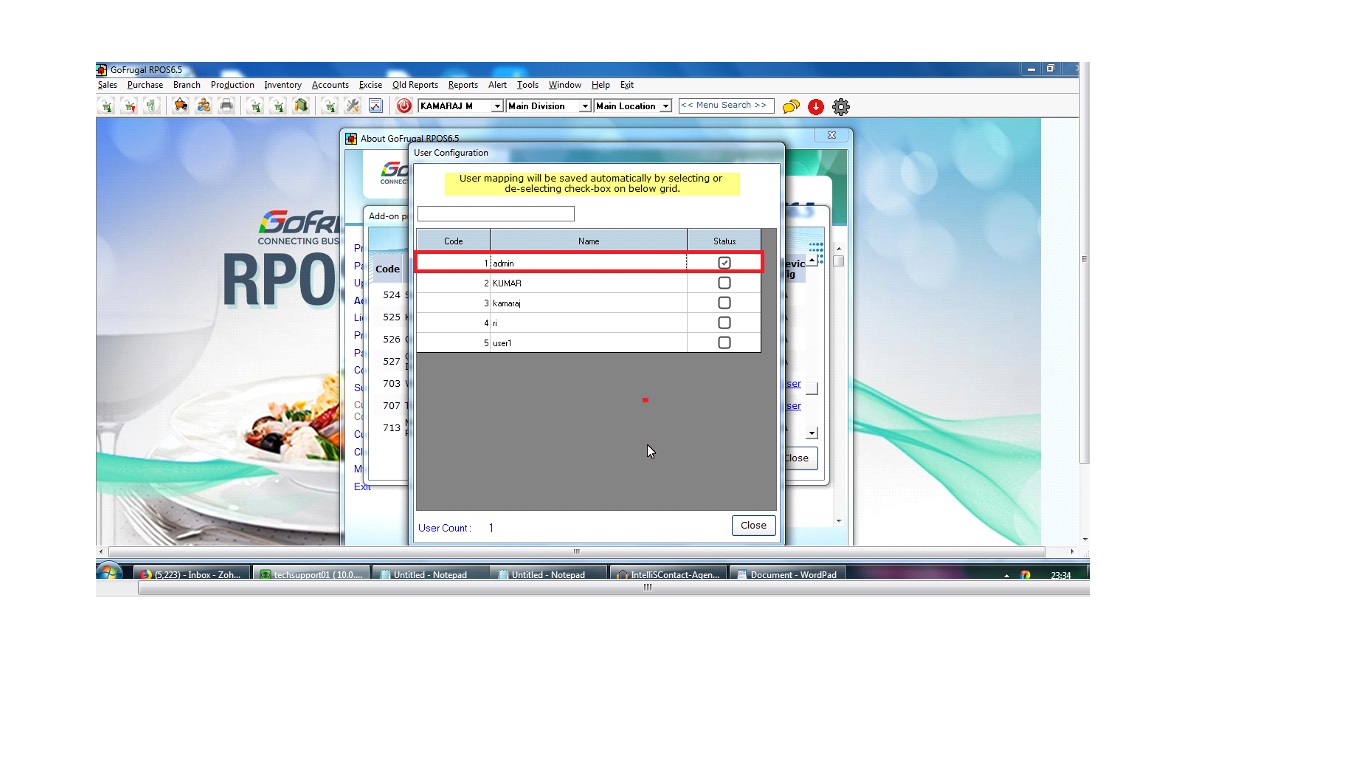Click code 703 in About window list
Image resolution: width=1360 pixels, height=768 pixels.
point(391,383)
